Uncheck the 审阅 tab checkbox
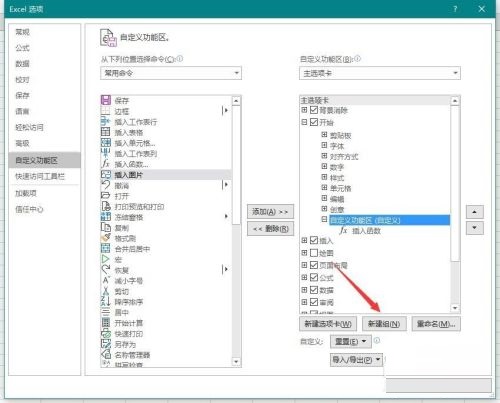The height and width of the screenshot is (403, 500). [x=314, y=302]
